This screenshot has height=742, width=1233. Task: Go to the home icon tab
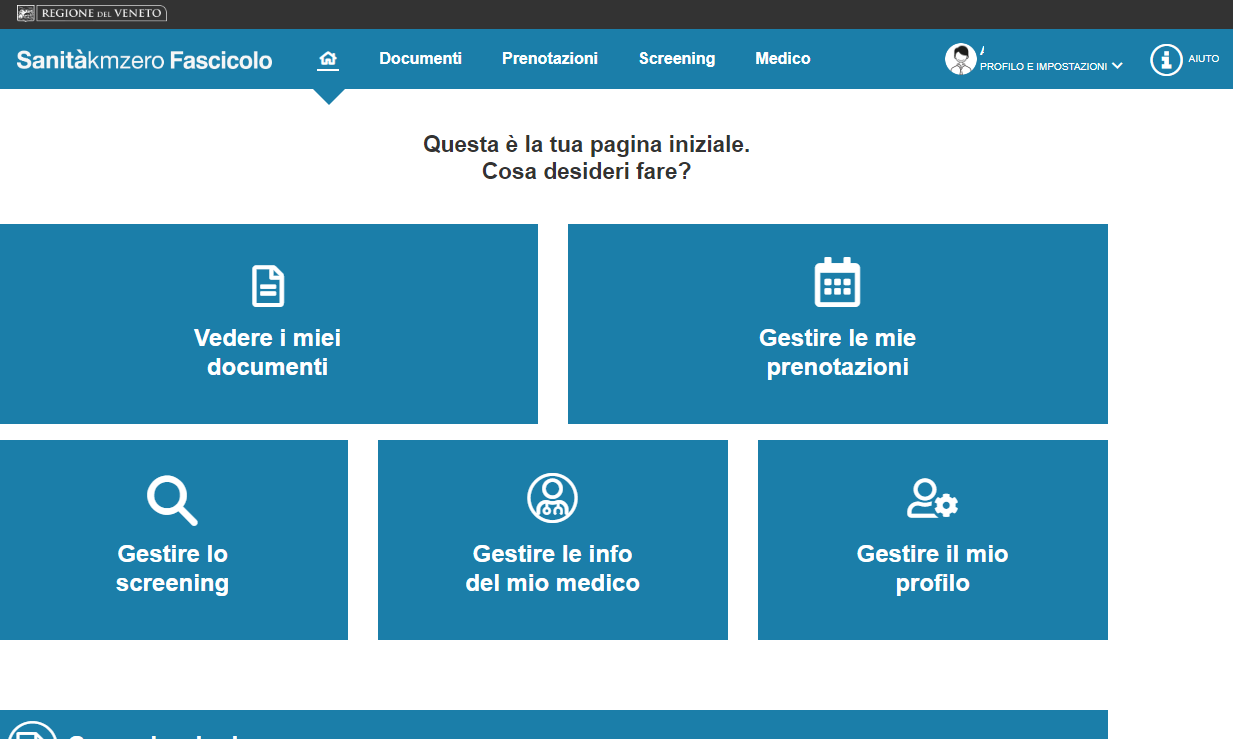[328, 60]
